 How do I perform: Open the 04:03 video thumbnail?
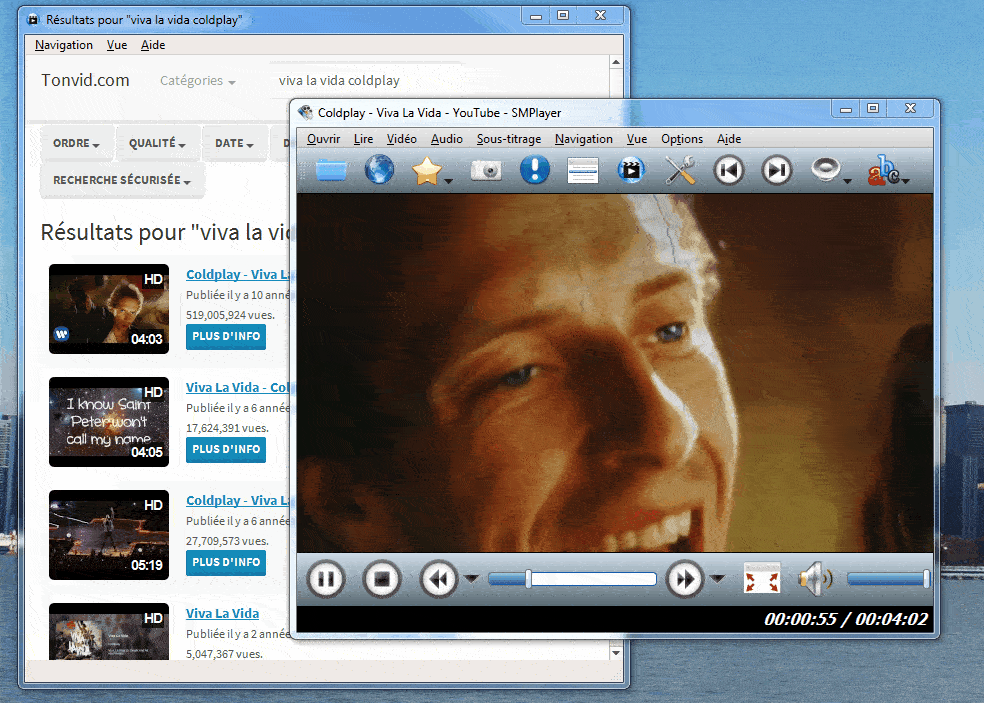[x=109, y=309]
